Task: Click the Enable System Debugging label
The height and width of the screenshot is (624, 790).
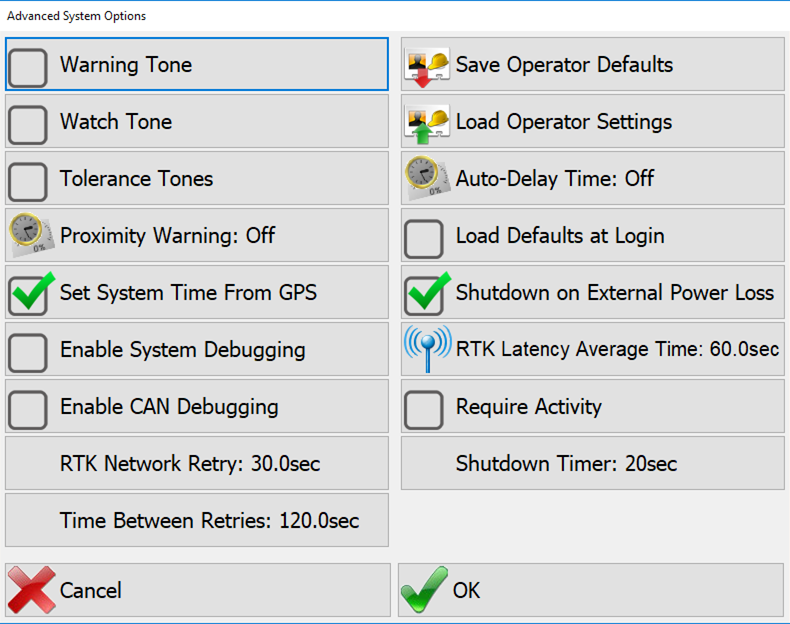Action: (x=183, y=350)
